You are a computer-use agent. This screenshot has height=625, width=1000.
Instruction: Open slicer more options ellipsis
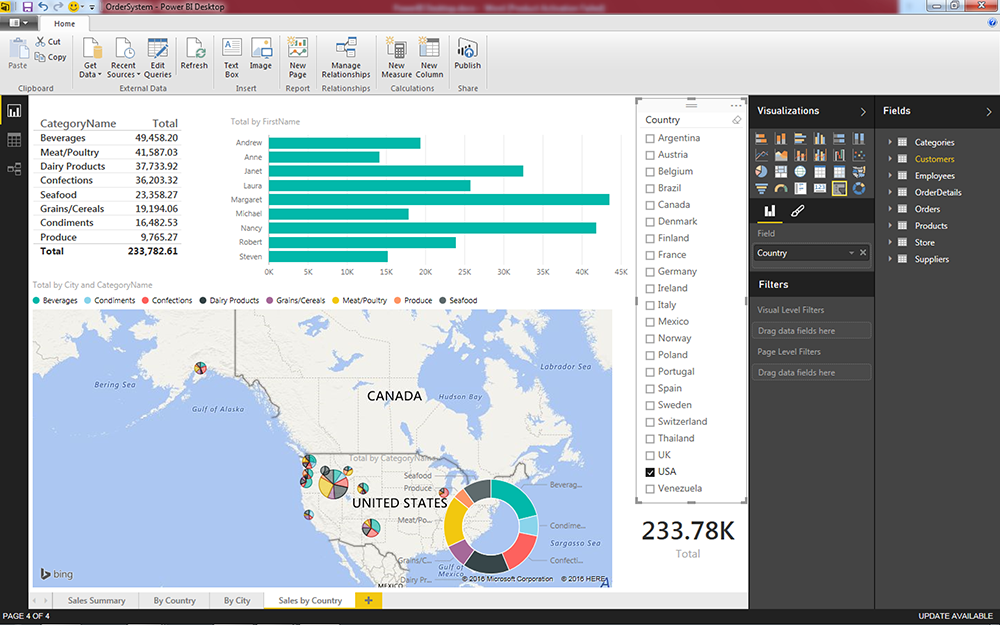[736, 105]
